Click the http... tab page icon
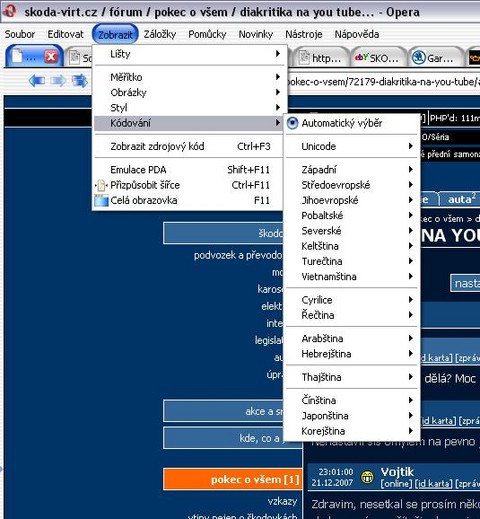The width and height of the screenshot is (480, 519). coord(304,57)
